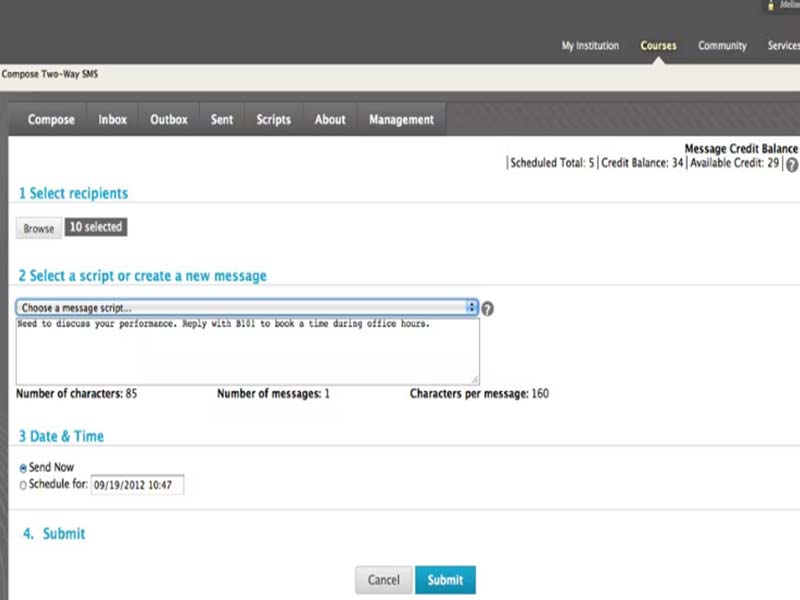Open the Scripts tab
This screenshot has width=800, height=600.
(273, 119)
